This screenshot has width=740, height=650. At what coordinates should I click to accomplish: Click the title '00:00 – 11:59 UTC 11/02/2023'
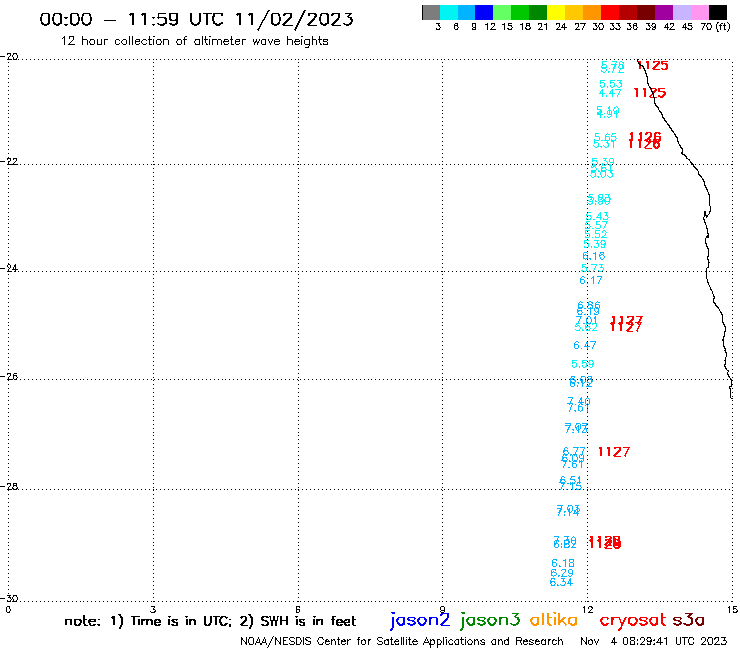coord(196,19)
